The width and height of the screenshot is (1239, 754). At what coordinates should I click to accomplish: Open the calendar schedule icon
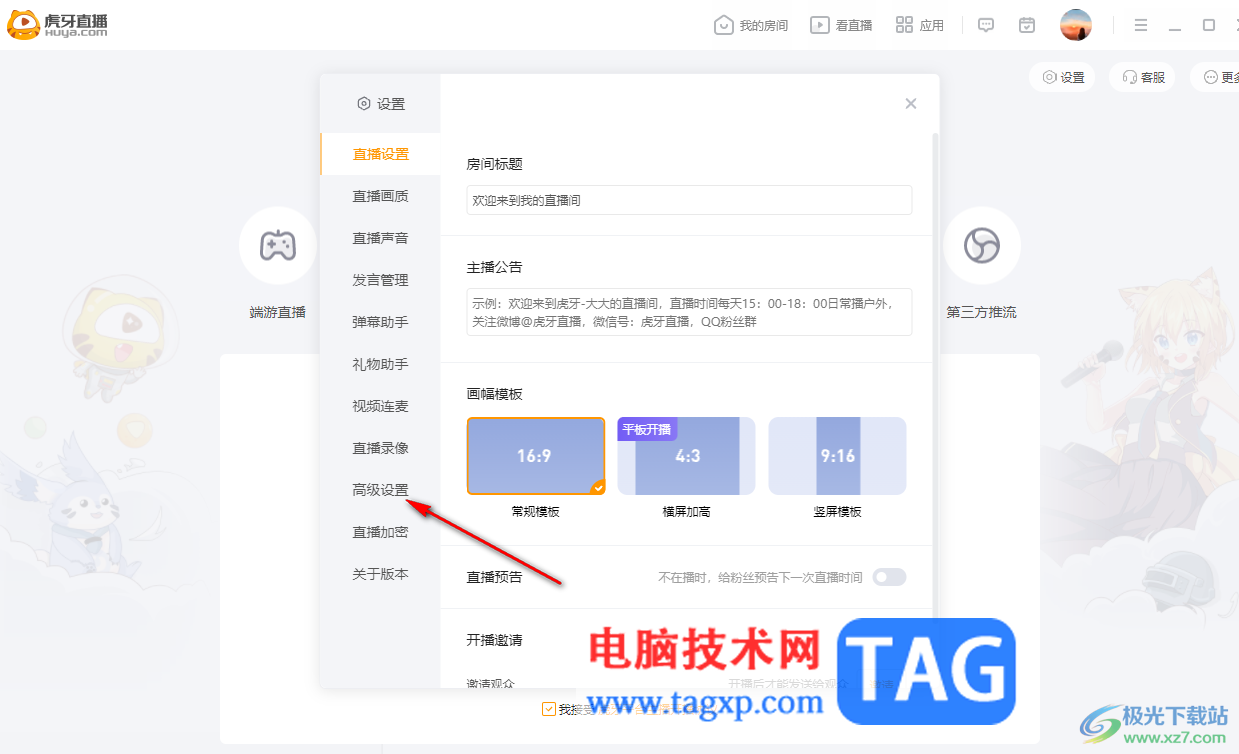1027,25
